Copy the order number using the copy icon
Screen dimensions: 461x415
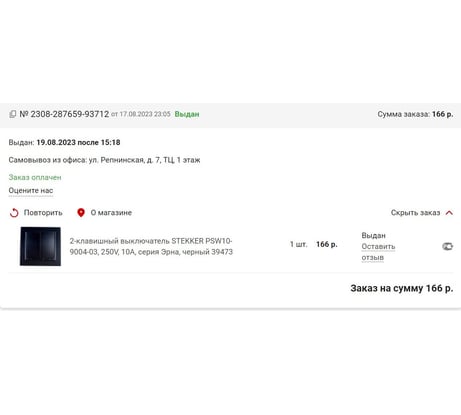[12, 114]
